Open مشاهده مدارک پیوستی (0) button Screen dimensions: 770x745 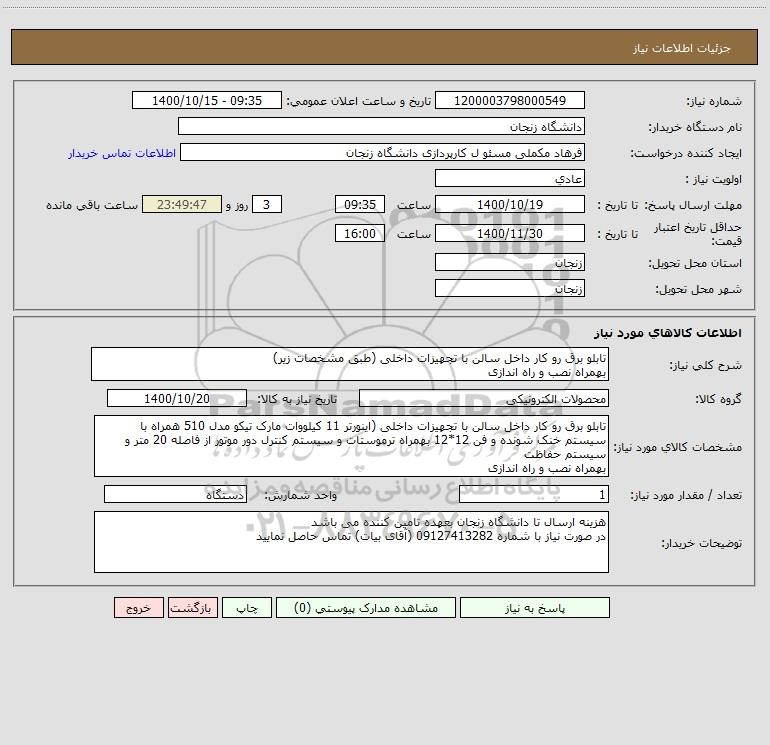[366, 607]
